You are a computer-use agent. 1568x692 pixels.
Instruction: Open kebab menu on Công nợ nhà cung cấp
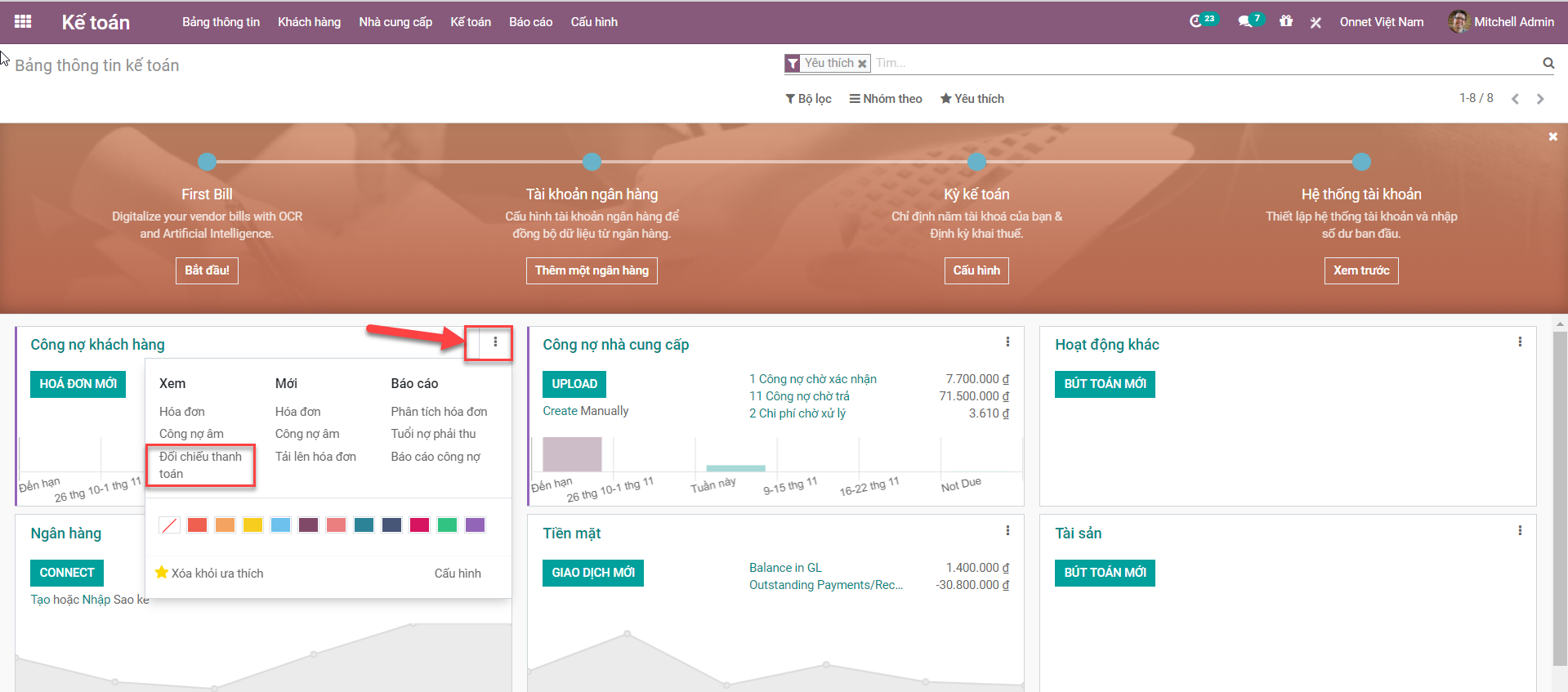tap(1007, 342)
